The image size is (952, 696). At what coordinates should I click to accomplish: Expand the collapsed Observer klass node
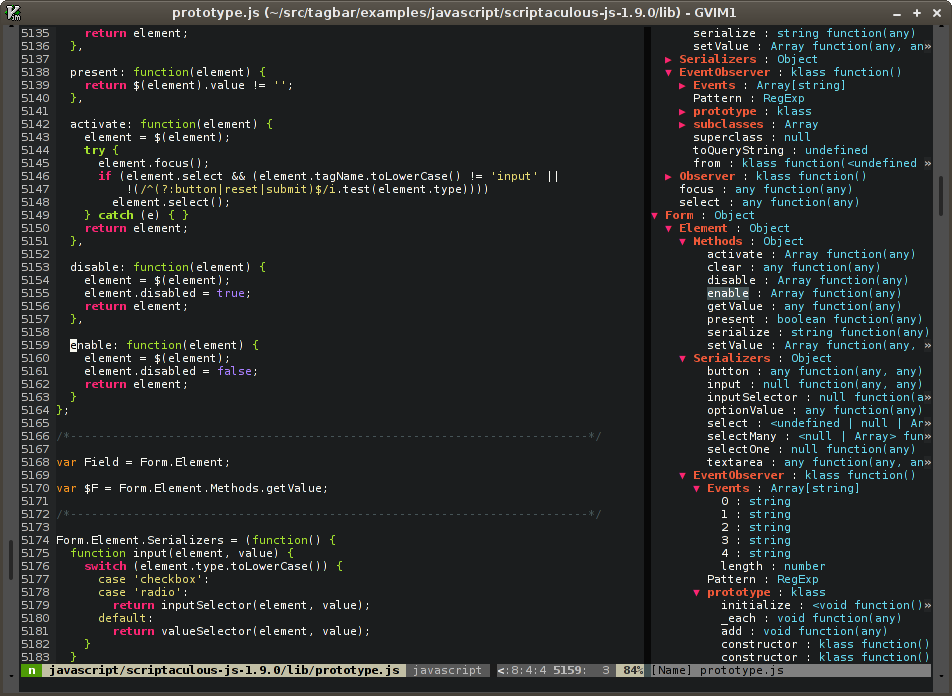coord(669,176)
